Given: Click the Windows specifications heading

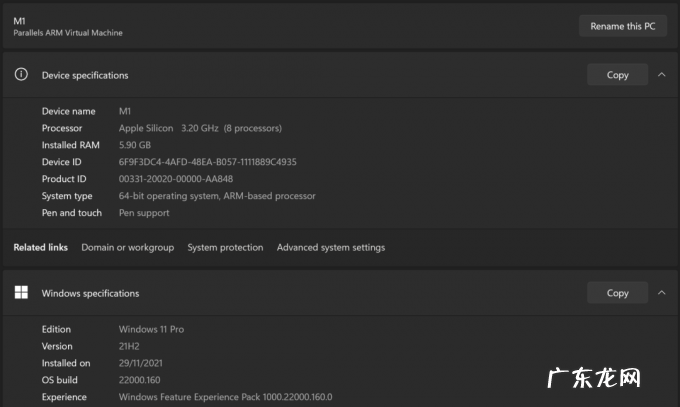Looking at the screenshot, I should [x=90, y=293].
